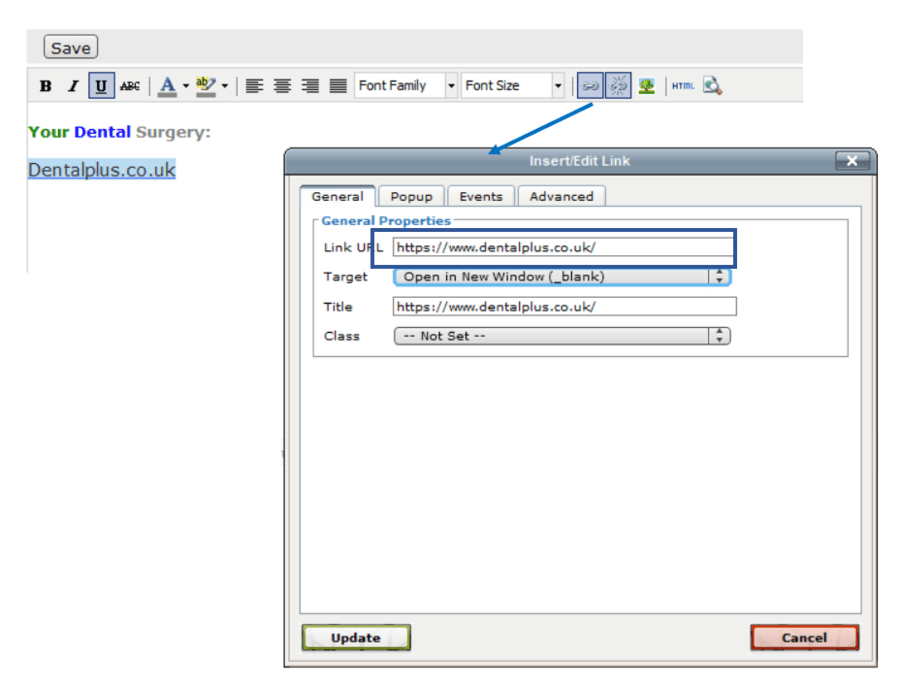The width and height of the screenshot is (900, 687).
Task: Toggle italic formatting
Action: [x=73, y=86]
